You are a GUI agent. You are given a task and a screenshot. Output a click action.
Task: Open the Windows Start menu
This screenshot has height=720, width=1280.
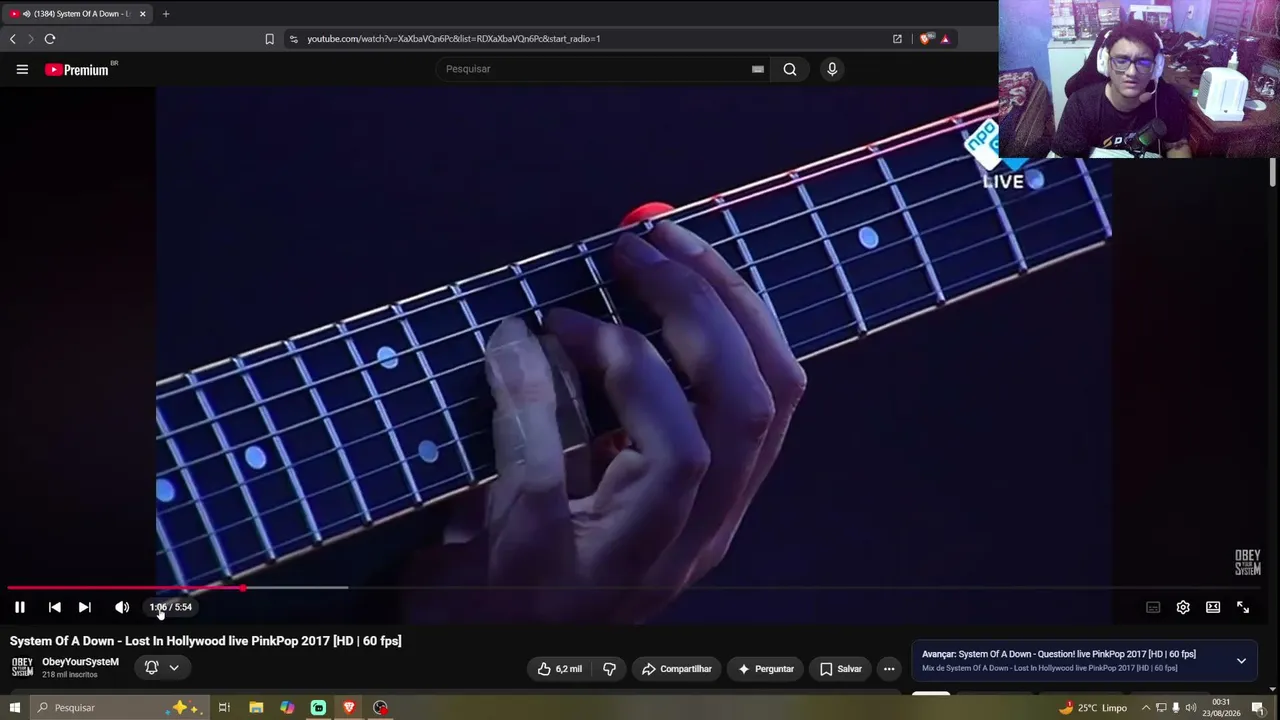coord(14,708)
